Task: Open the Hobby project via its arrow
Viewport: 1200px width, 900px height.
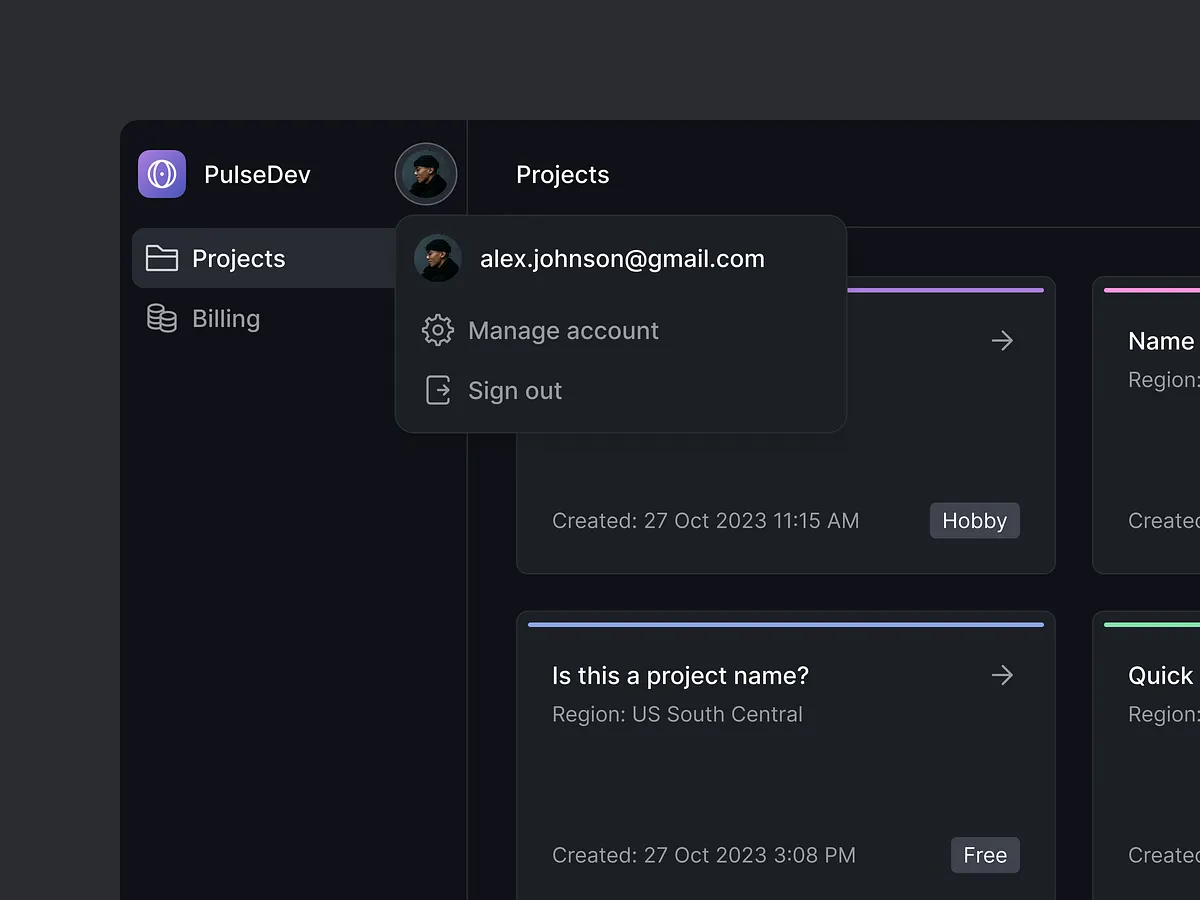Action: 1002,341
